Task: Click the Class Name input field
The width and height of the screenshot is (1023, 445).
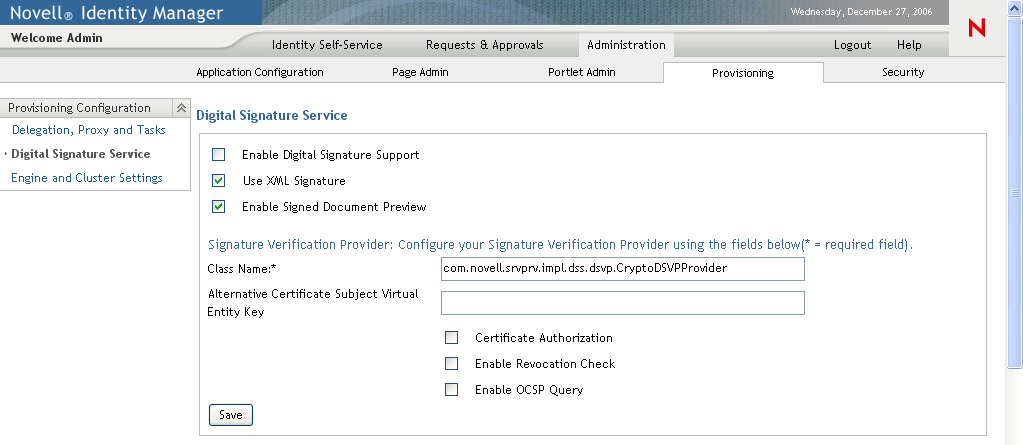Action: click(x=622, y=269)
